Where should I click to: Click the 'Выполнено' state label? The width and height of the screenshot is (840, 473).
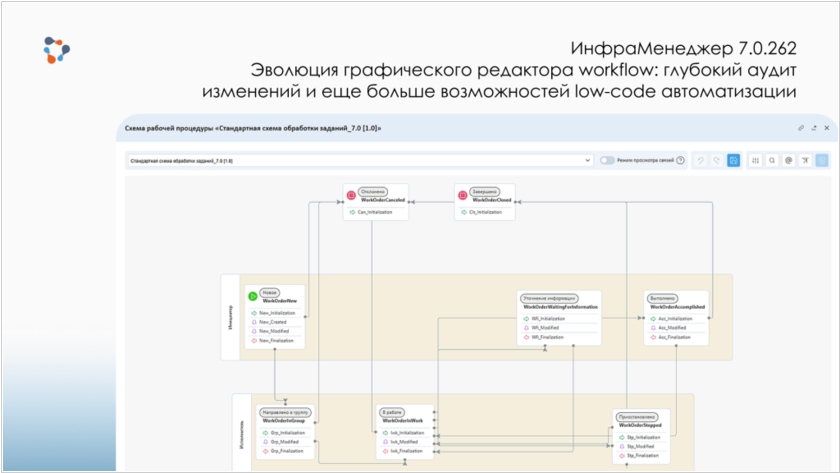click(x=663, y=298)
